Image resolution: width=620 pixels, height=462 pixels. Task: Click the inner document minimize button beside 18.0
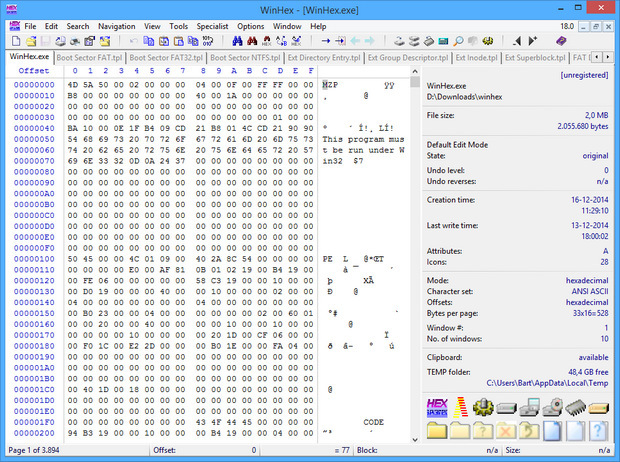(584, 27)
